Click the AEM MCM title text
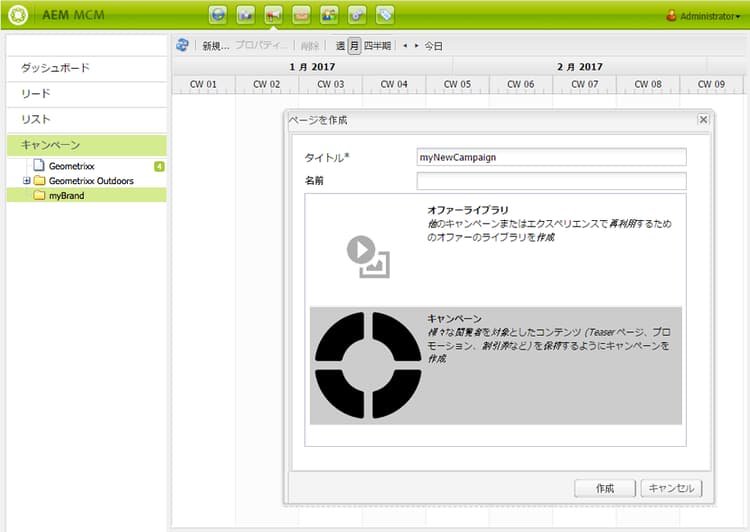 pyautogui.click(x=73, y=15)
